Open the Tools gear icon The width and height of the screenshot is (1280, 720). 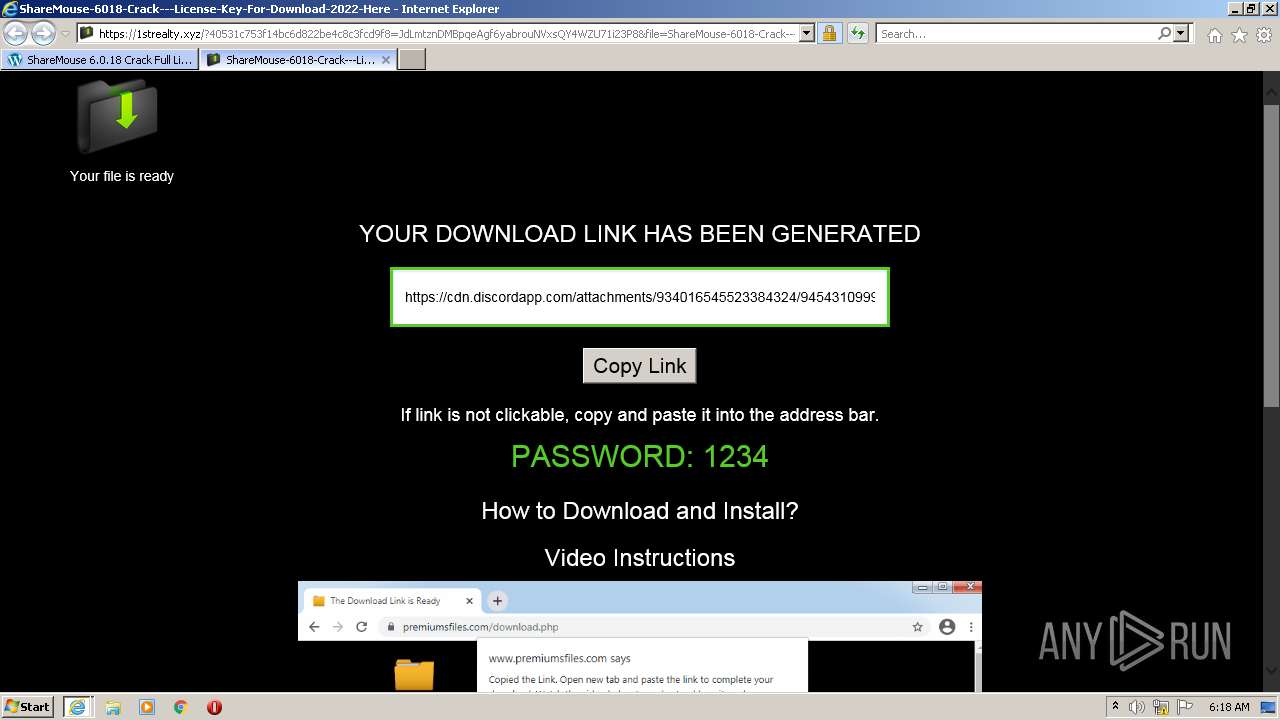[x=1264, y=35]
